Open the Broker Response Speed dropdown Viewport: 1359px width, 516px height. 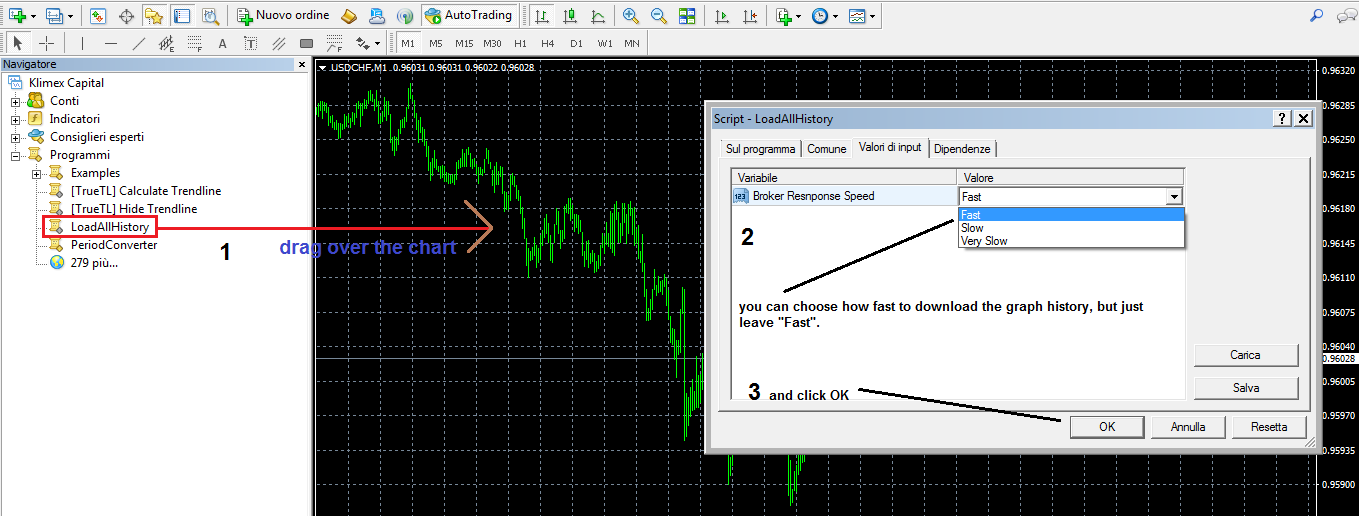(1174, 197)
